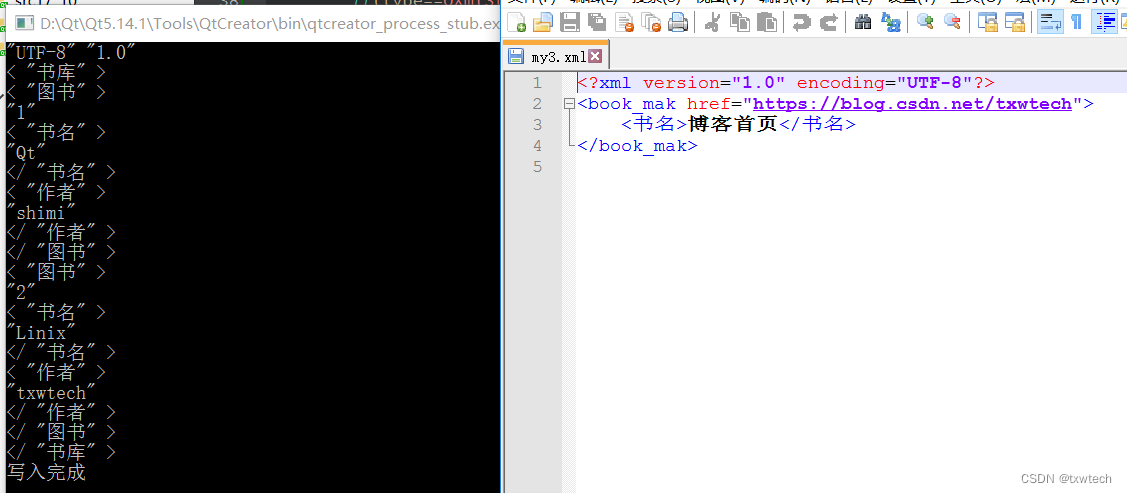Image resolution: width=1127 pixels, height=493 pixels.
Task: Click the href attribute name
Action: click(x=709, y=103)
